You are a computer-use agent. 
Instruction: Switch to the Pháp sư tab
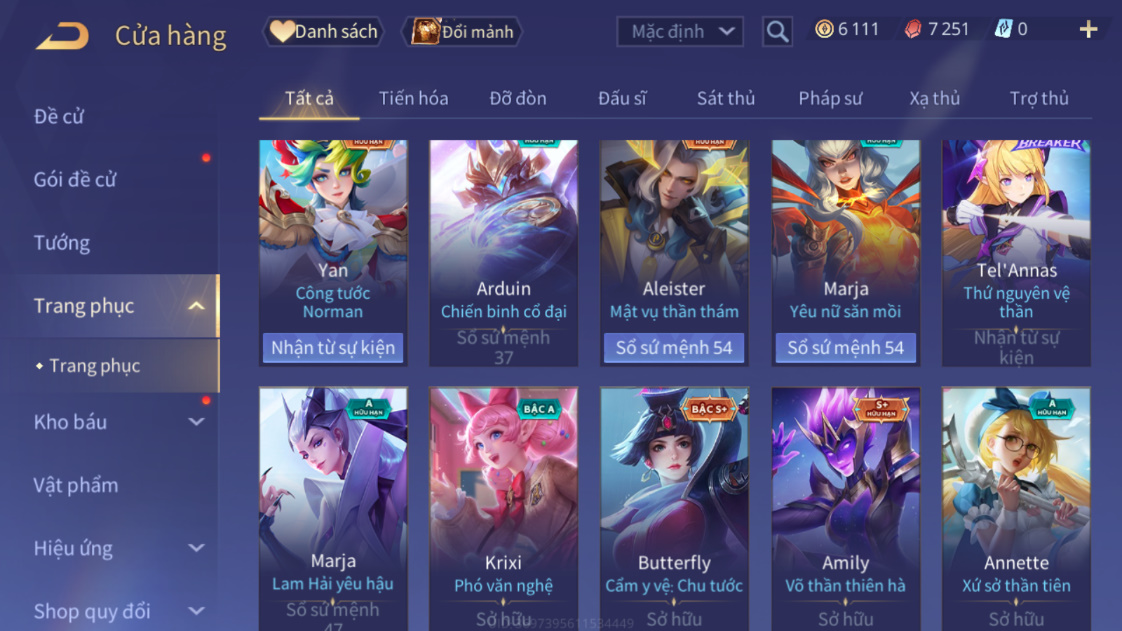point(830,98)
